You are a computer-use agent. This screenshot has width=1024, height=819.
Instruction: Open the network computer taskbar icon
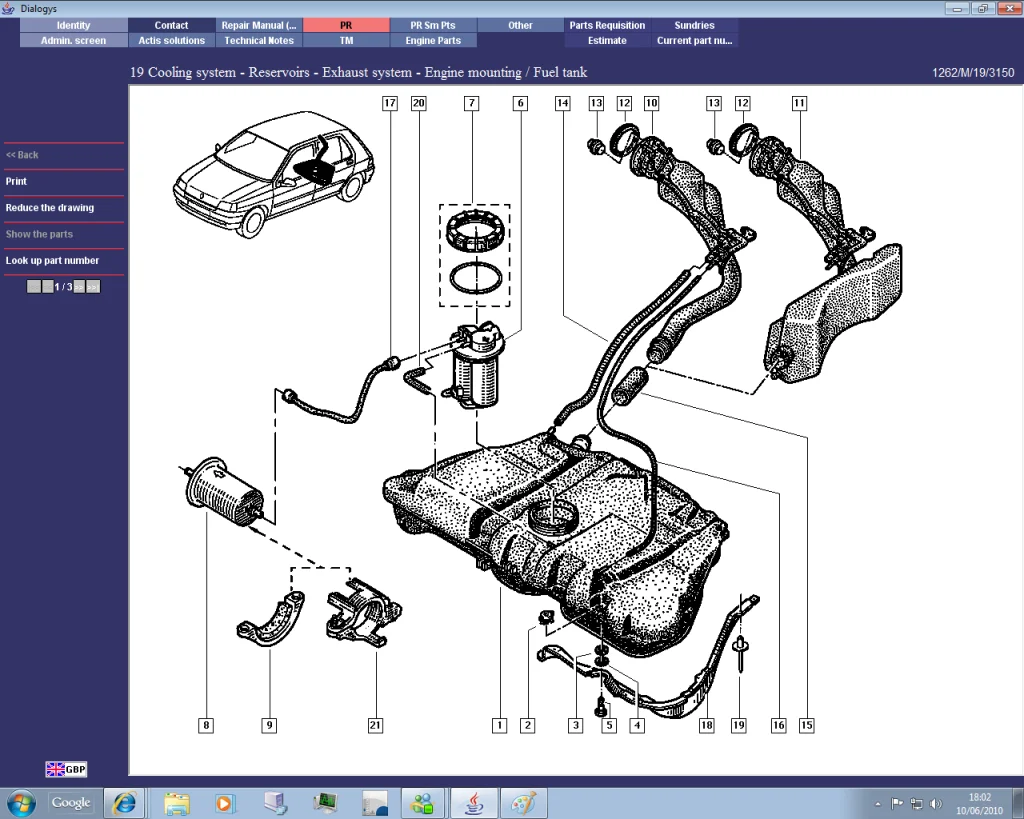pyautogui.click(x=275, y=803)
